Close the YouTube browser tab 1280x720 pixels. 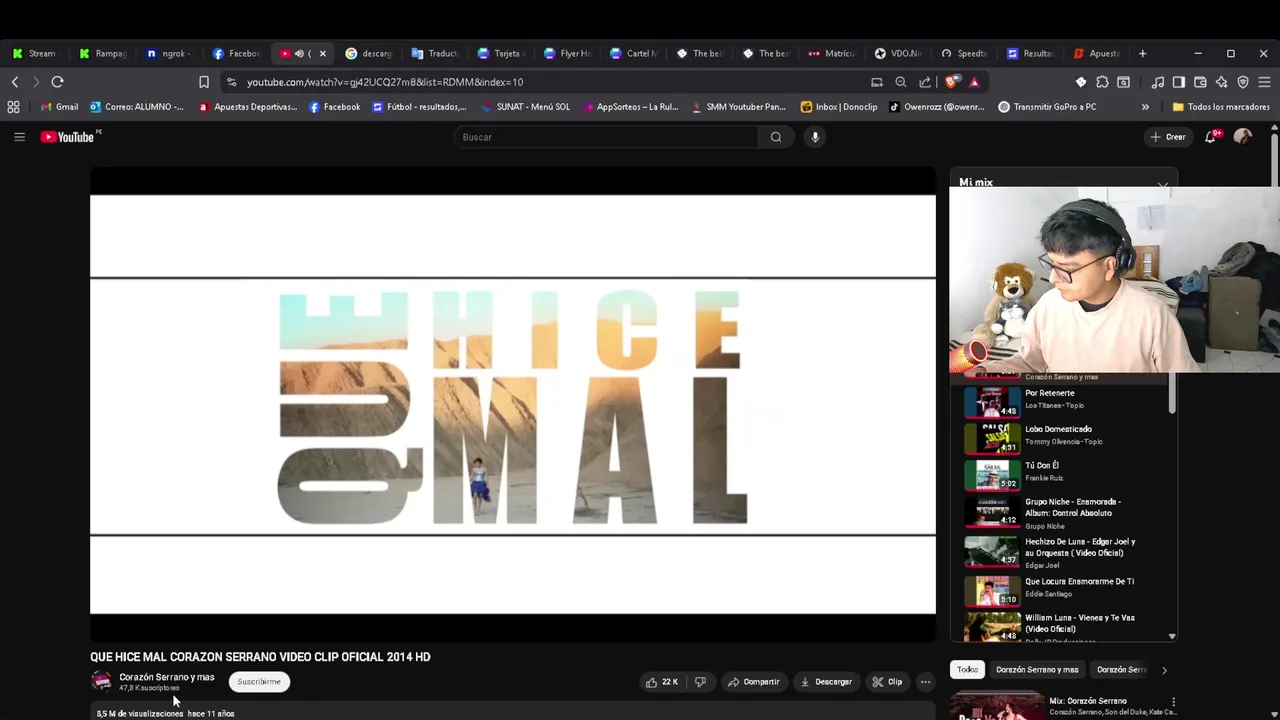322,54
